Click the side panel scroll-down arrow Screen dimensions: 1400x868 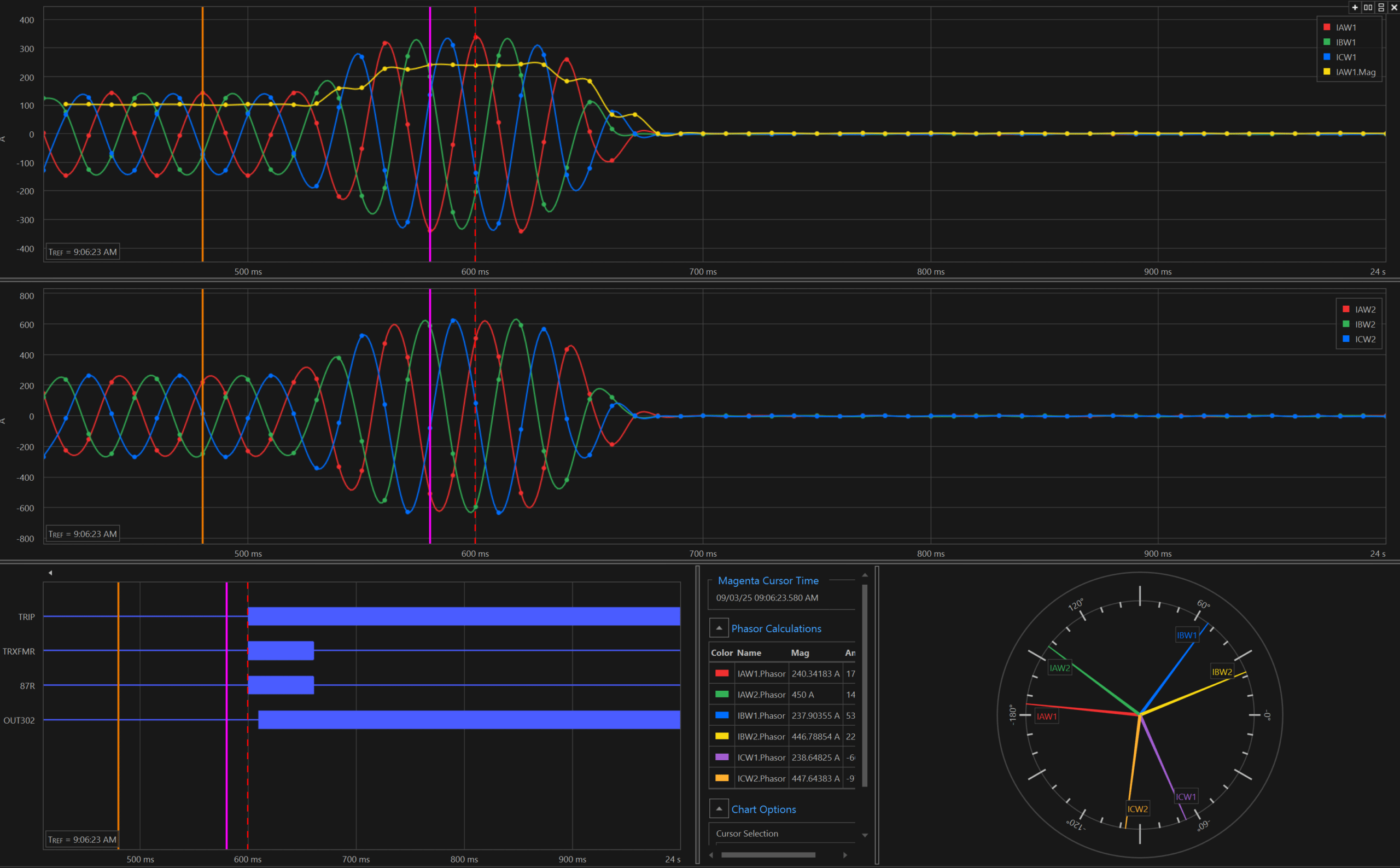pos(865,836)
